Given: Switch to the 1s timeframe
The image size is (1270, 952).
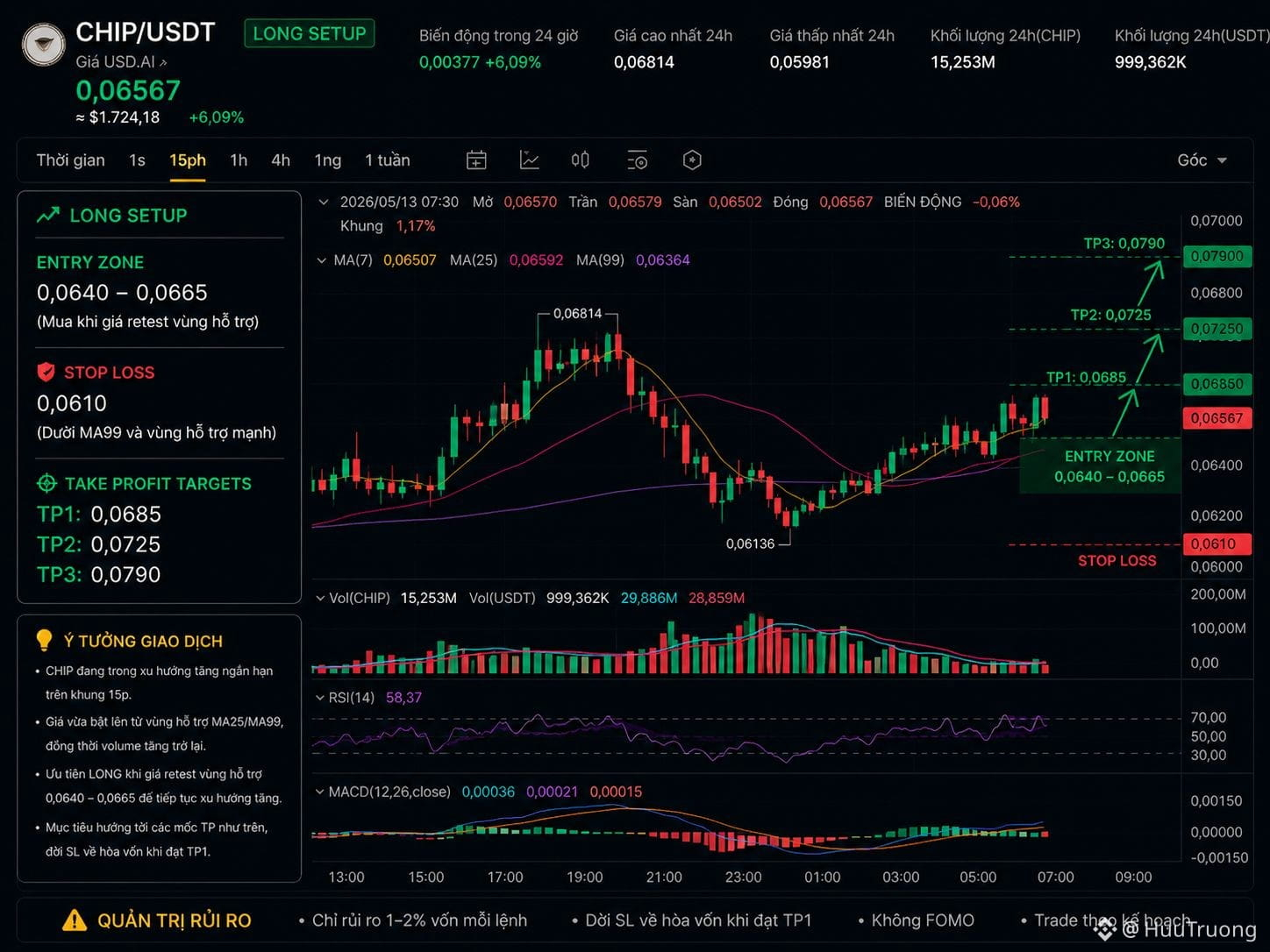Looking at the screenshot, I should pyautogui.click(x=137, y=160).
